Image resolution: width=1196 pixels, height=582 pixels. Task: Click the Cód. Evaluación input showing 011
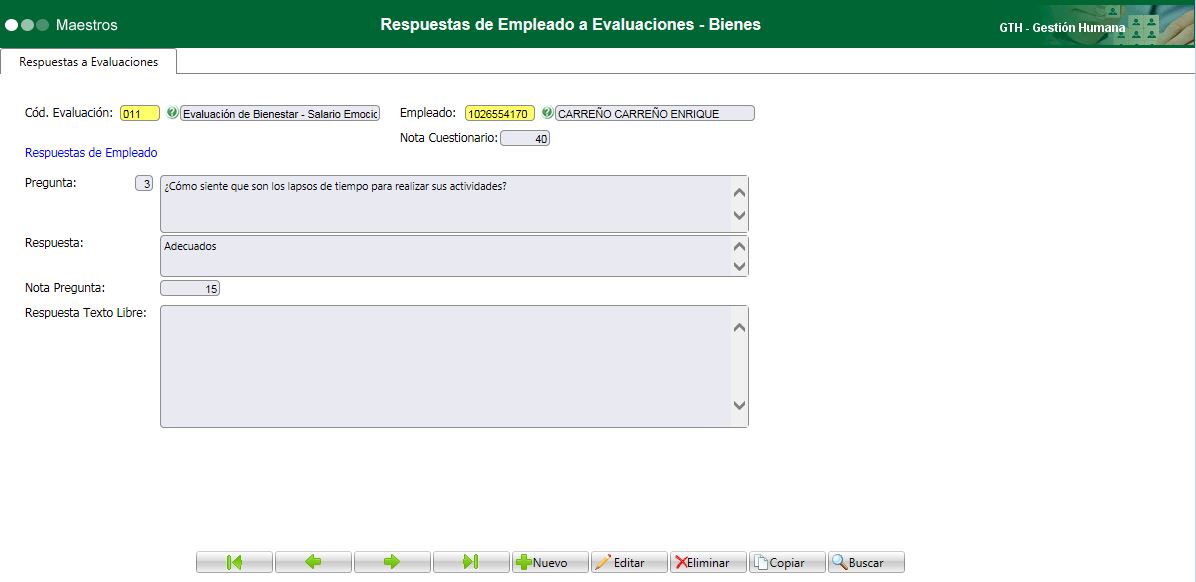139,113
